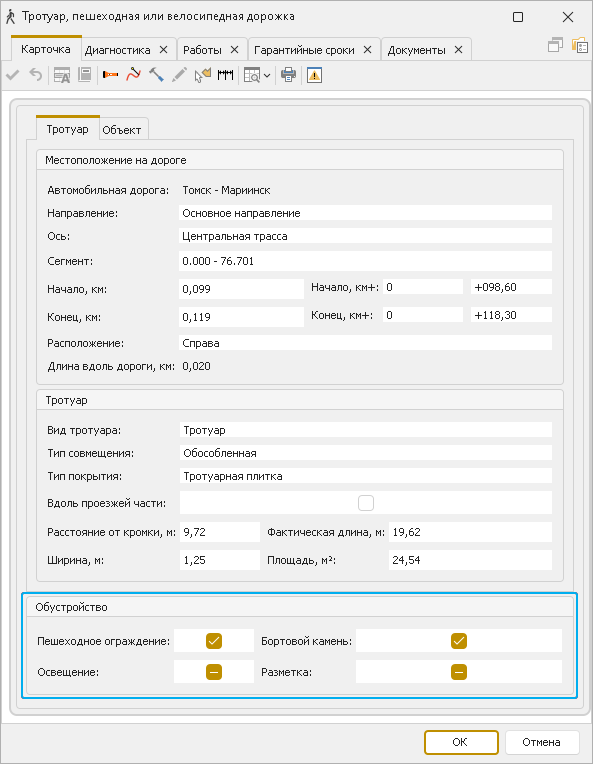Click the orange flashlight locate icon
This screenshot has height=764, width=593.
(x=111, y=75)
